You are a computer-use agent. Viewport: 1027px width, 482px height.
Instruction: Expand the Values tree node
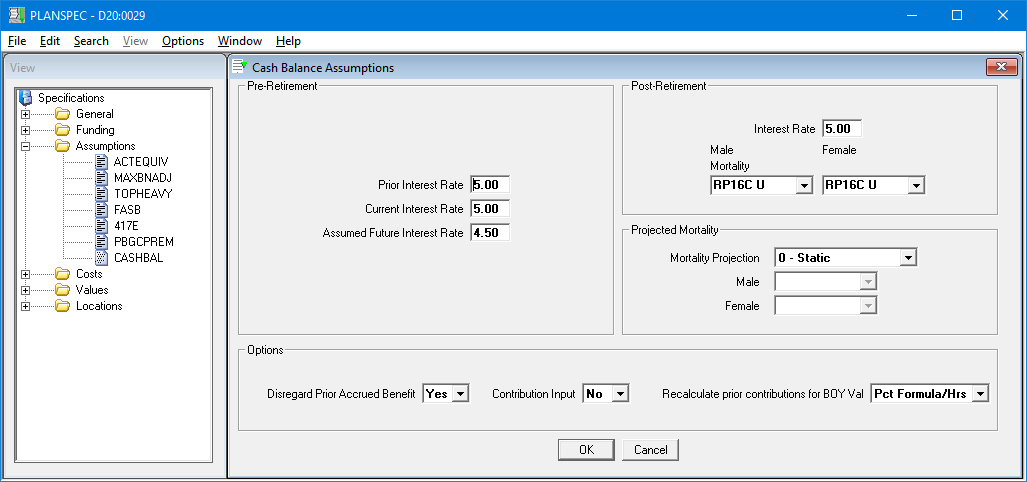click(26, 290)
